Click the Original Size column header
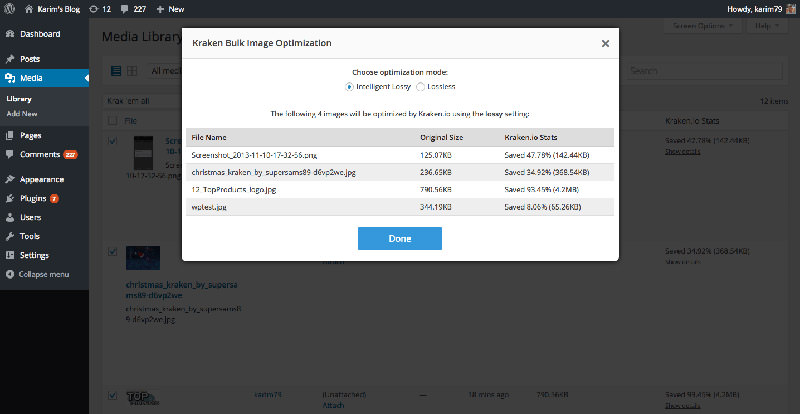The width and height of the screenshot is (800, 414). pyautogui.click(x=441, y=137)
